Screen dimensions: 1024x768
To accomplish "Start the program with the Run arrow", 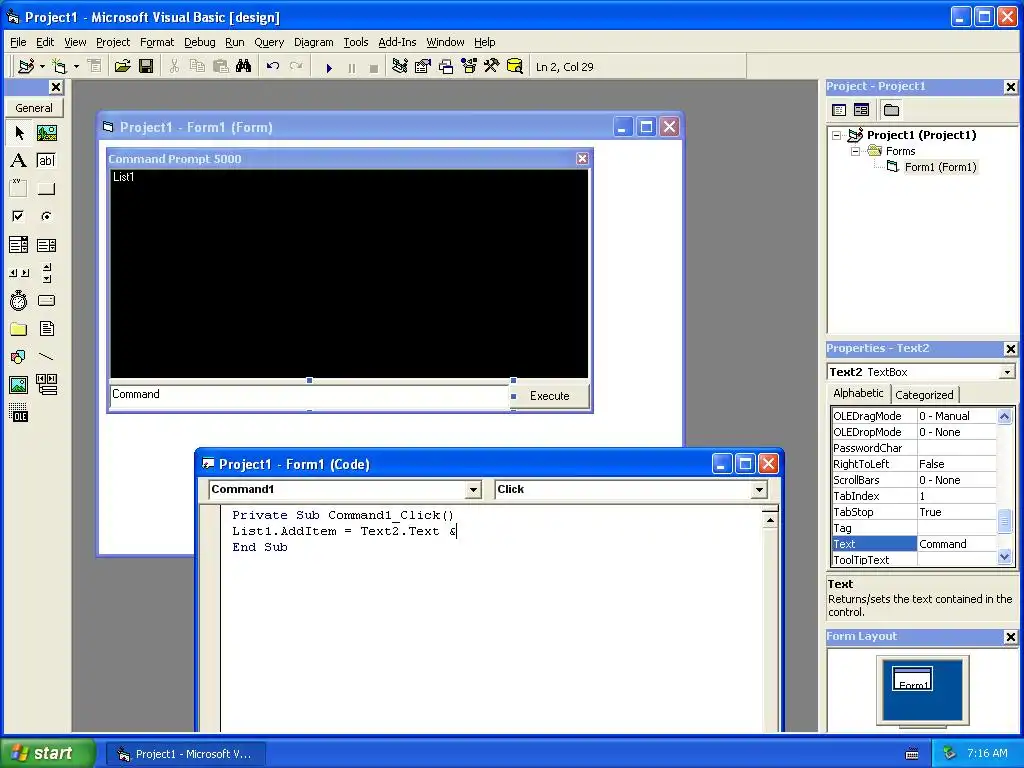I will point(329,67).
